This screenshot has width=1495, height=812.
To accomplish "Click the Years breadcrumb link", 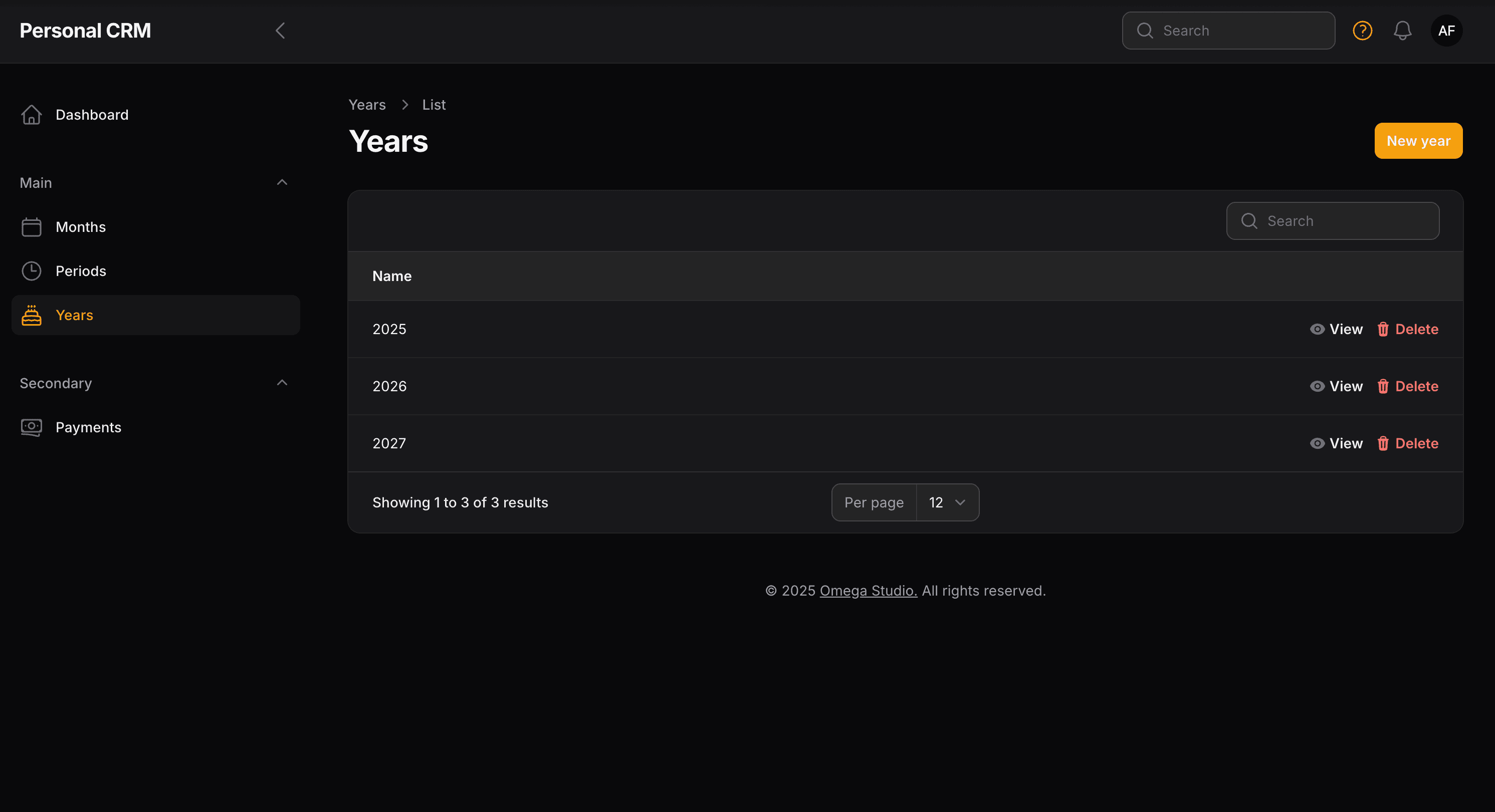I will point(367,105).
